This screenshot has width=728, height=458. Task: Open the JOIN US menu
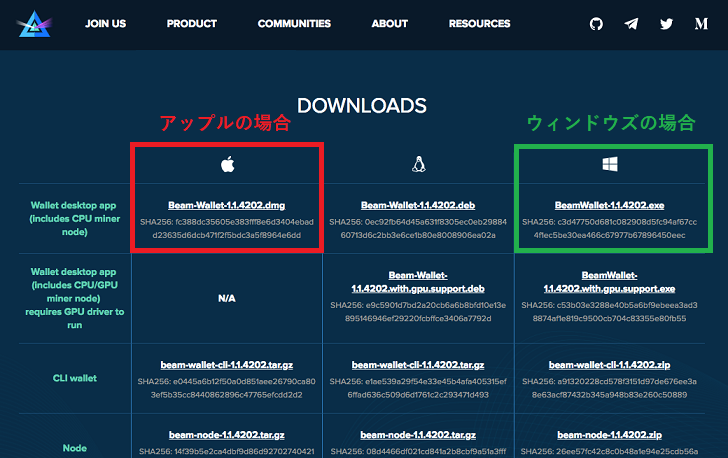tap(105, 24)
